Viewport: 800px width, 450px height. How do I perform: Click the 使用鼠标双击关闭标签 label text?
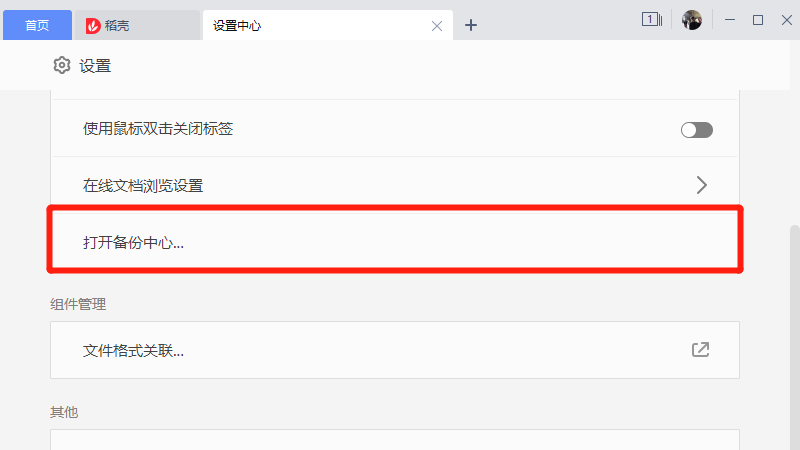point(158,129)
